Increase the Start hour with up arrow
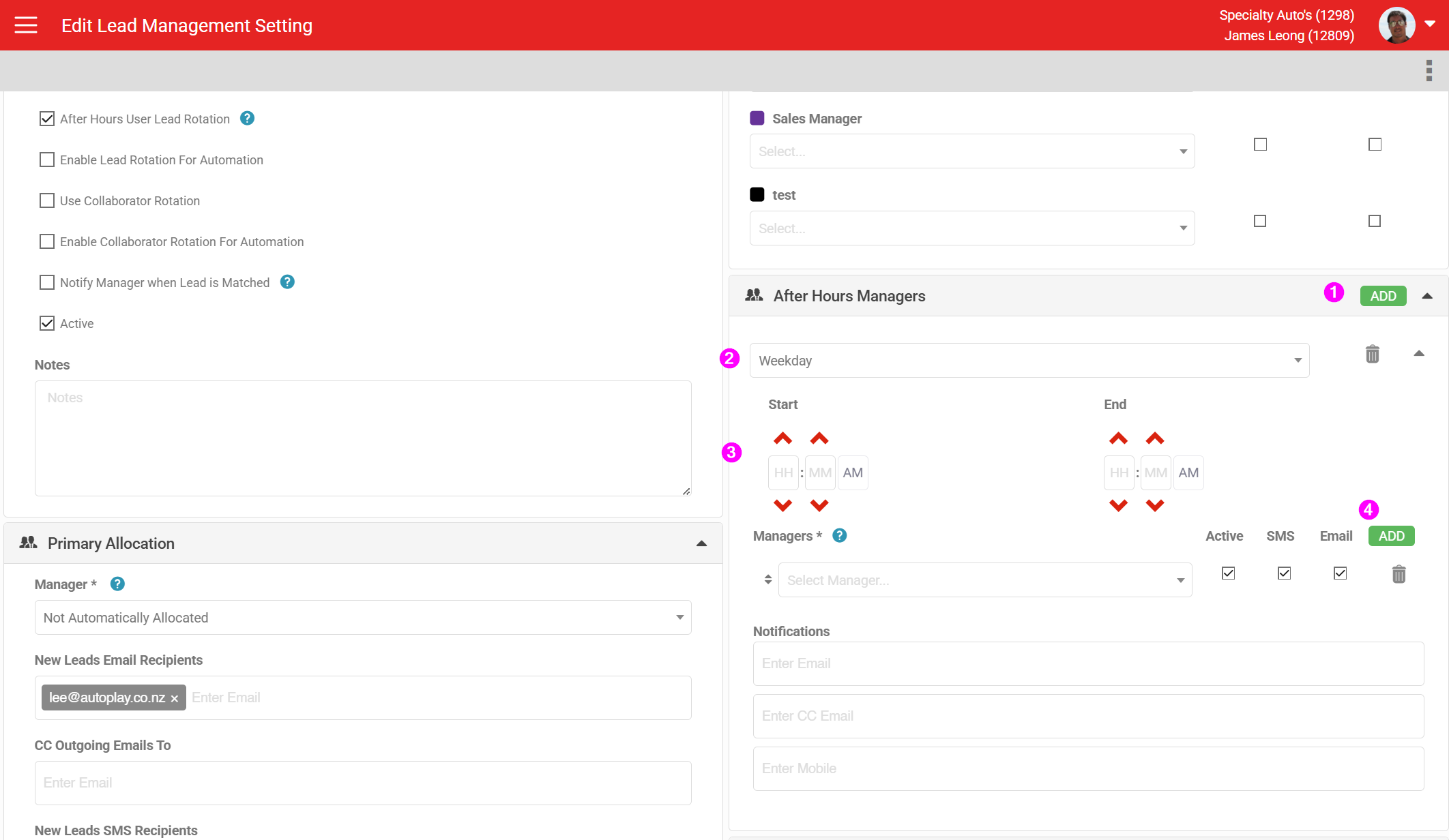1449x840 pixels. (x=782, y=438)
